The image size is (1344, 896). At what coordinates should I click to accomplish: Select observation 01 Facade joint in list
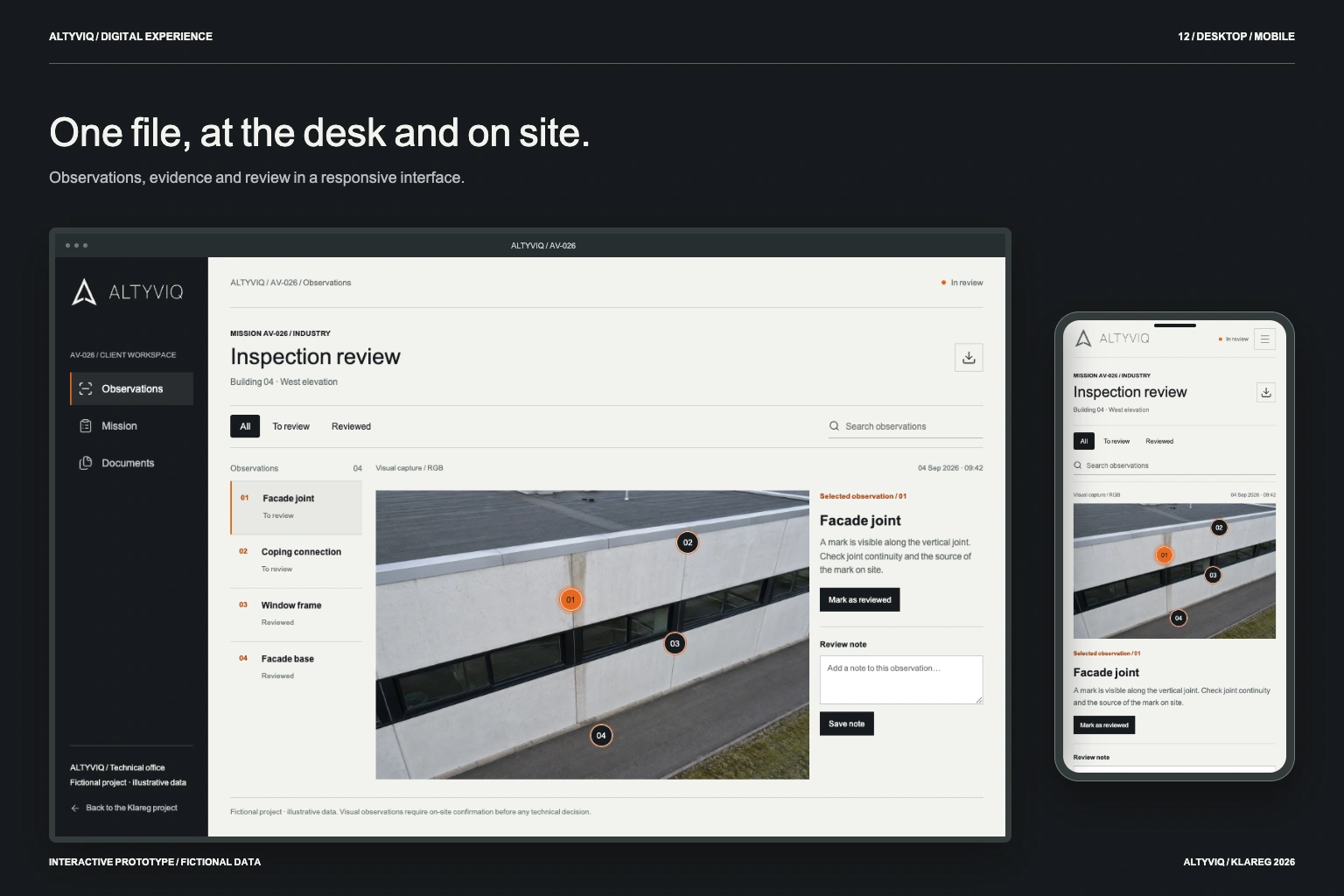click(x=296, y=507)
